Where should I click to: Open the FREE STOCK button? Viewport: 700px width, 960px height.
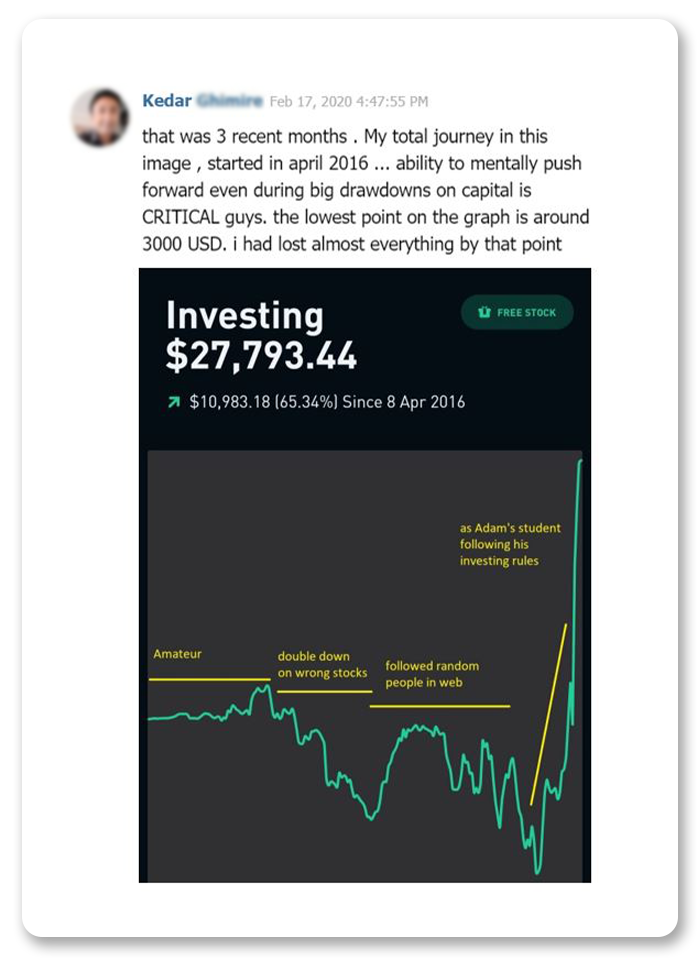pos(517,312)
